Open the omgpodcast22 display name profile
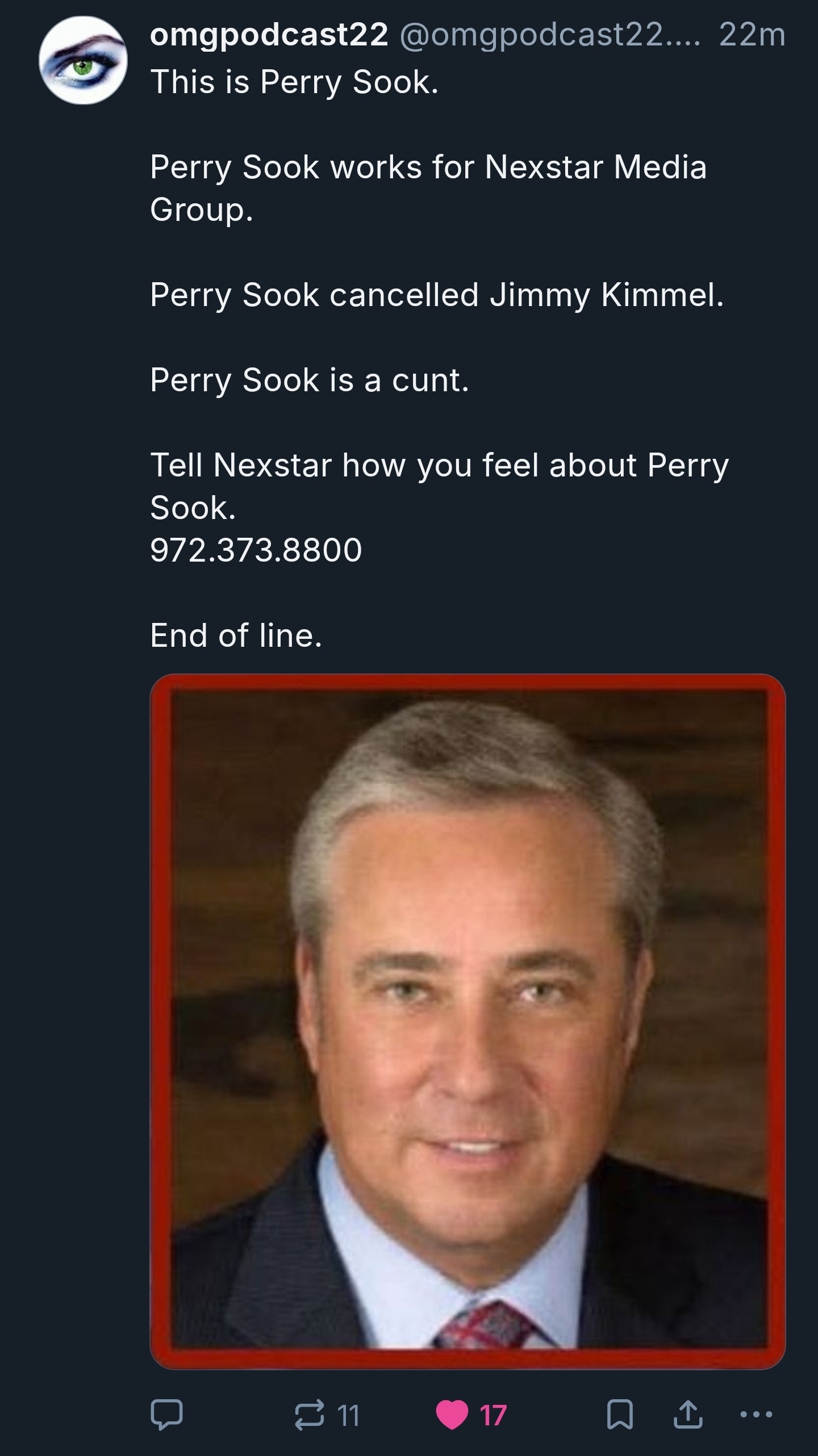 point(269,35)
